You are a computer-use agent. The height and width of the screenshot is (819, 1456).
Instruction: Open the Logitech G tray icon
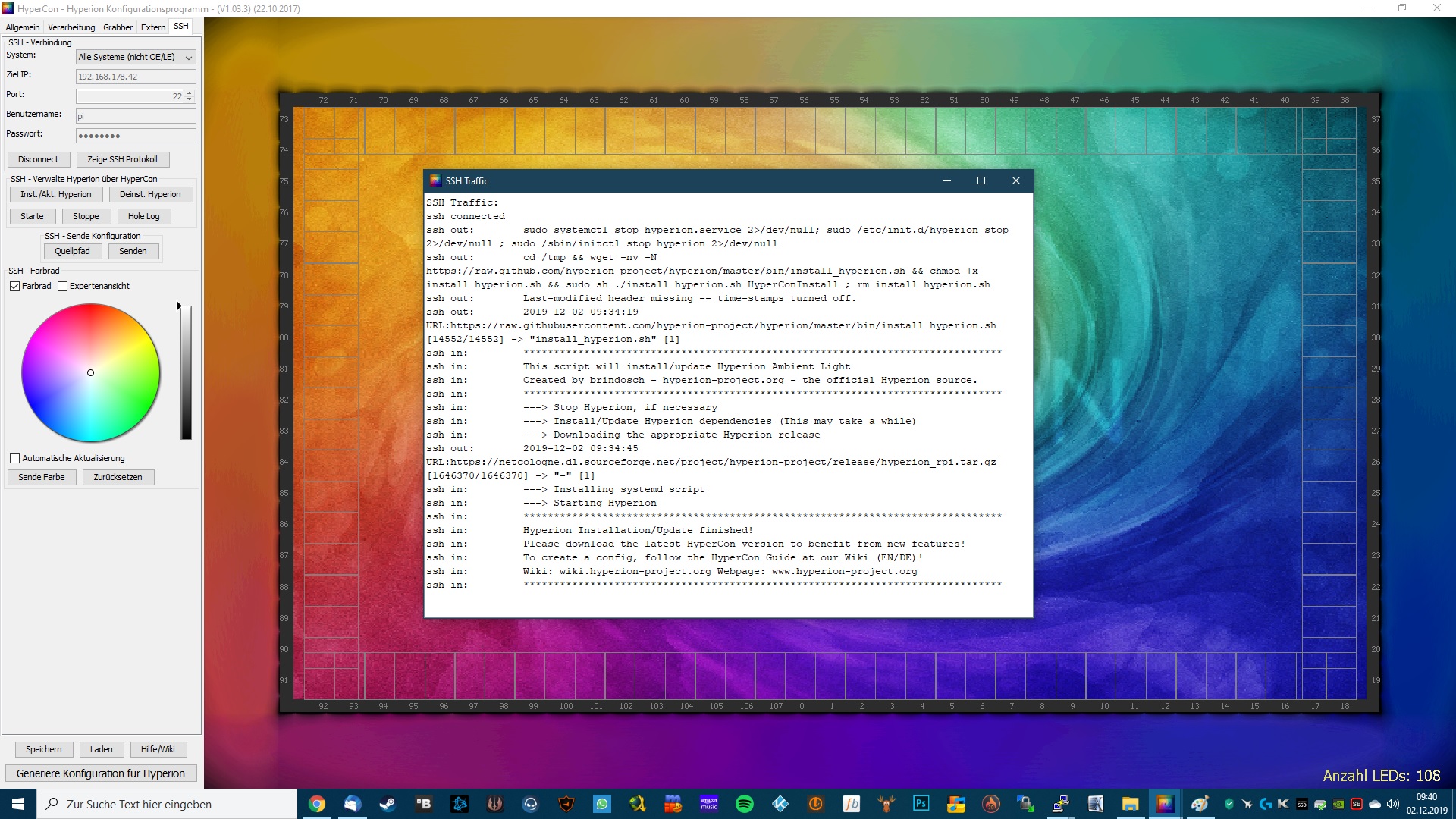coord(1265,804)
